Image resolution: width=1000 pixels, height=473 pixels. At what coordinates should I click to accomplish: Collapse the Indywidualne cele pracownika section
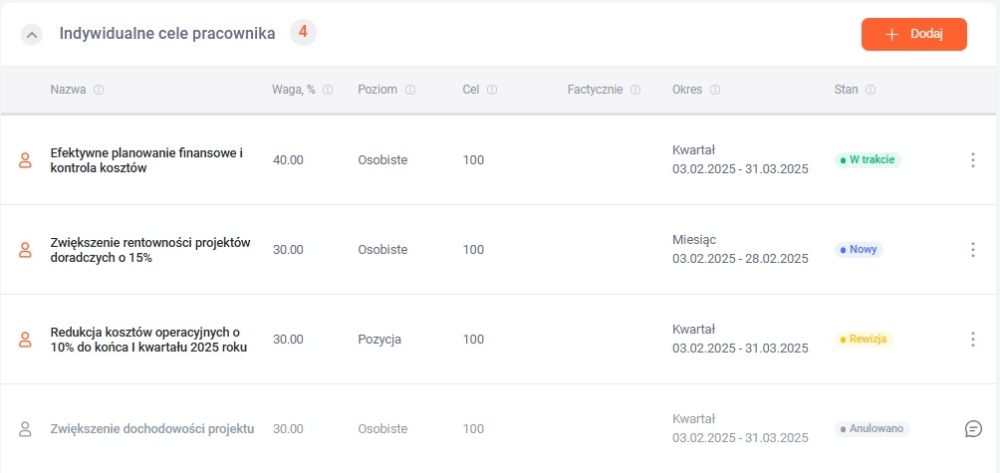pyautogui.click(x=32, y=34)
